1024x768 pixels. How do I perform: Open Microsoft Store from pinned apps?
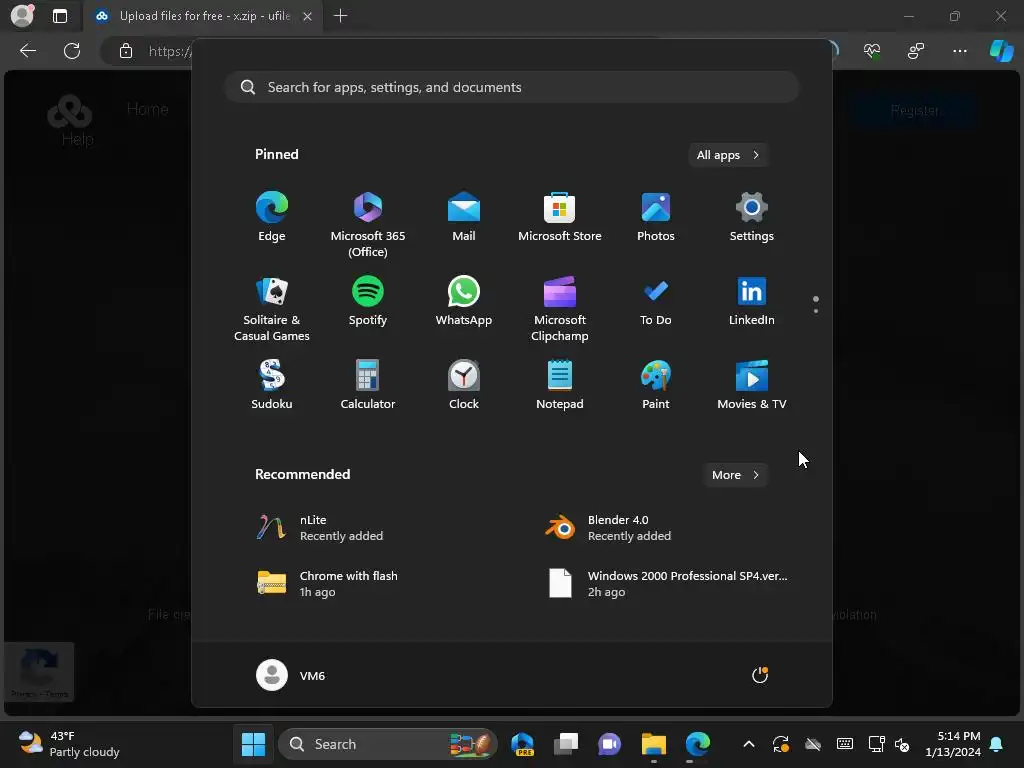(560, 217)
